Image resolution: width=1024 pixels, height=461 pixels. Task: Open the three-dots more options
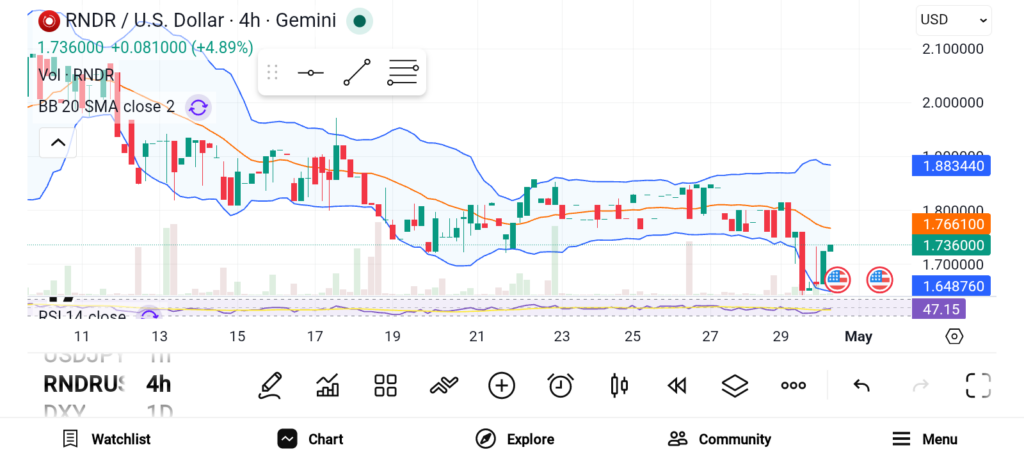click(793, 385)
